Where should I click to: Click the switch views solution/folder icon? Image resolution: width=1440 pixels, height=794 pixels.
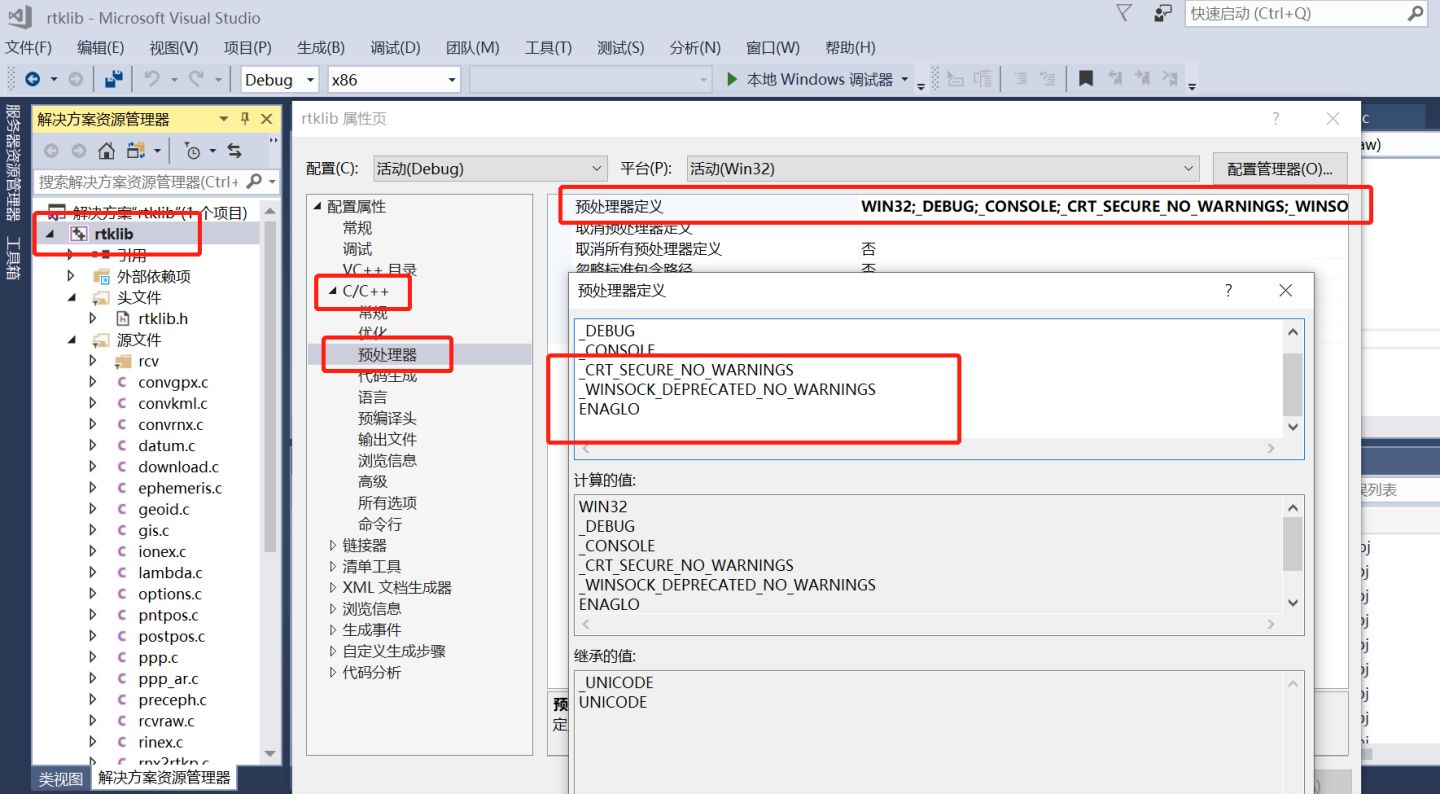tap(136, 151)
